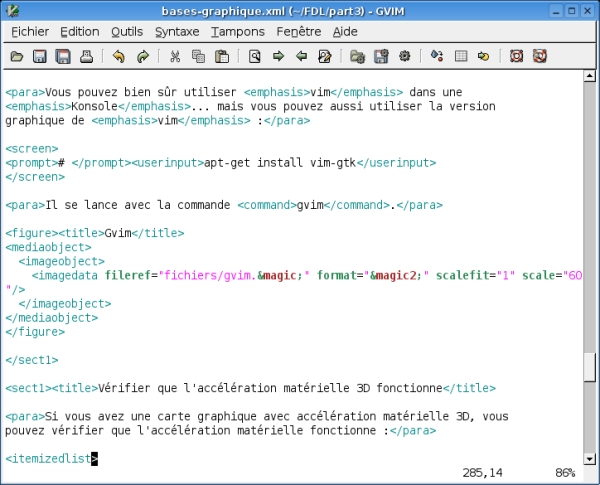Save the current file via toolbar
Screen dimensions: 600x485
40,56
